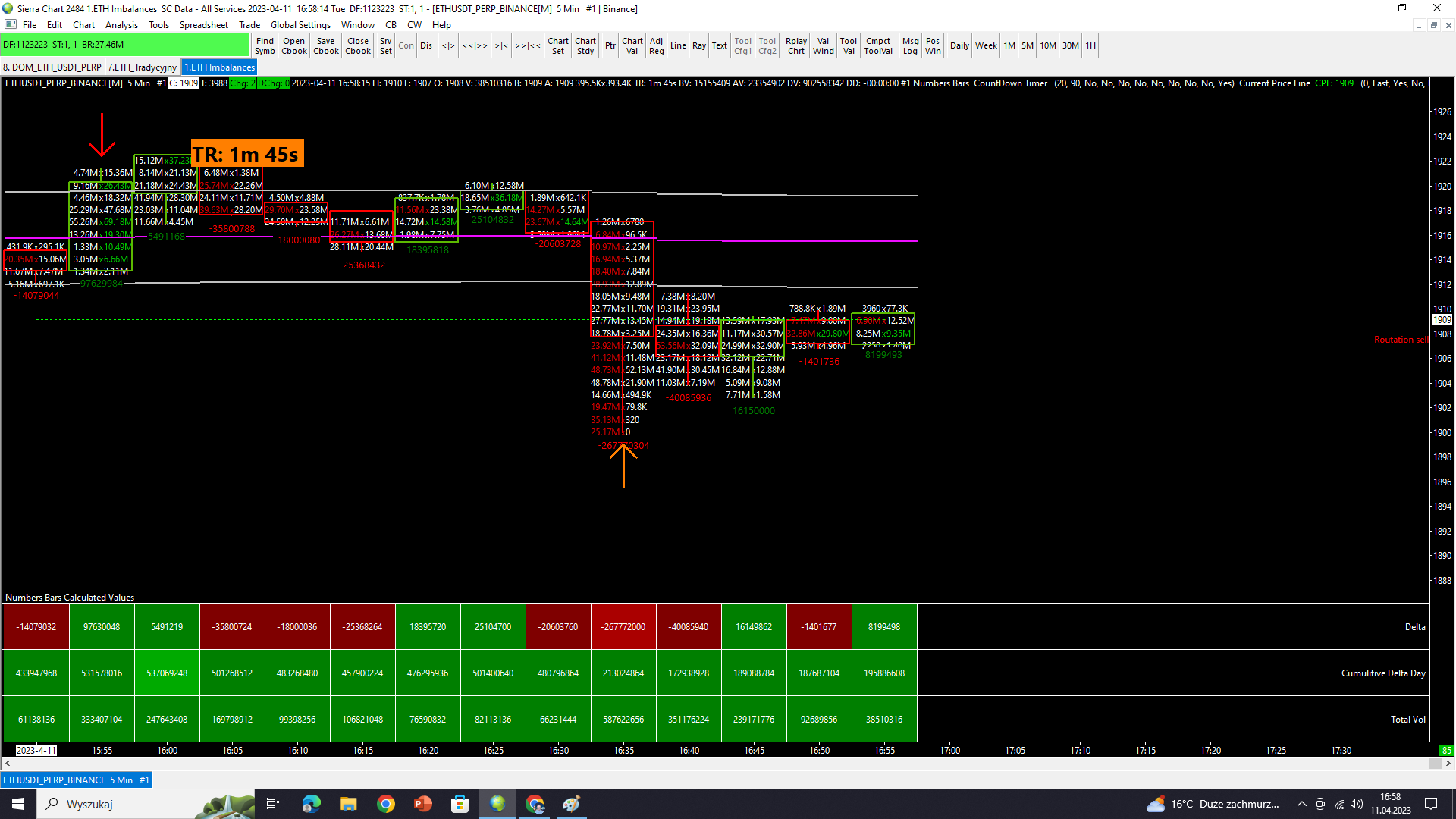Switch to 7.ETH_Tradycyjny chart tab
This screenshot has width=1456, height=819.
tap(142, 67)
